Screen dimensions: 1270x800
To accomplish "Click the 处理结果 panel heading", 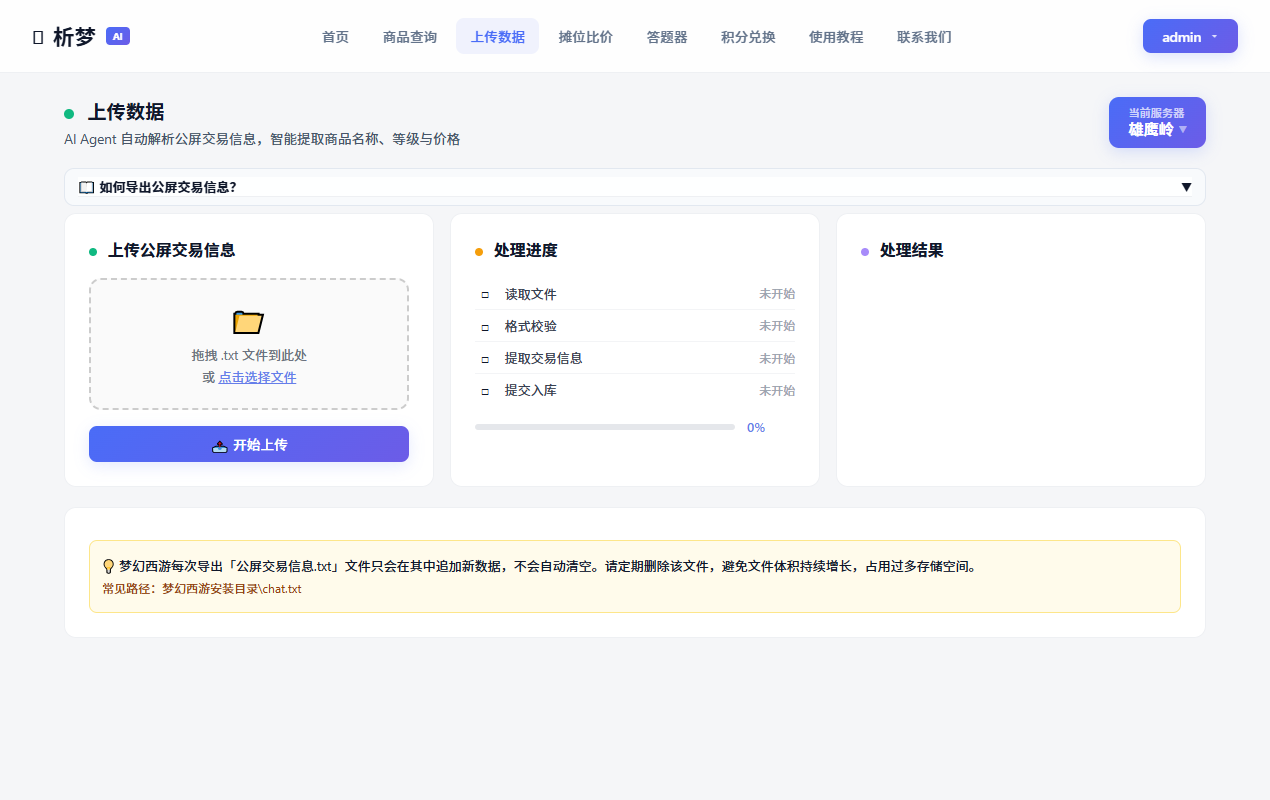I will tap(912, 250).
